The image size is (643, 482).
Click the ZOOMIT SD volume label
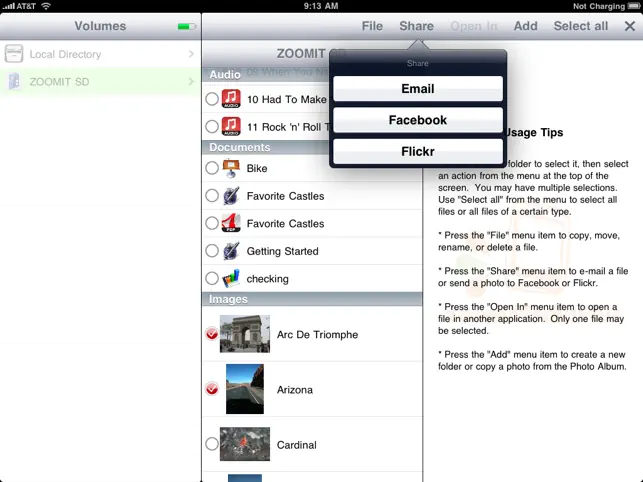[59, 82]
